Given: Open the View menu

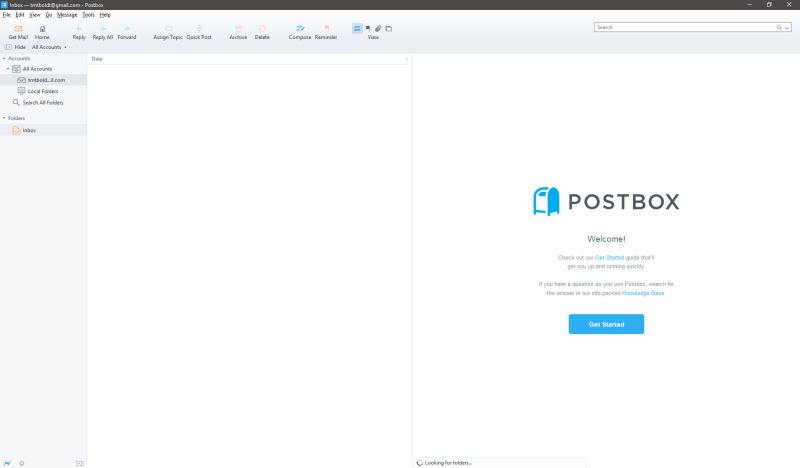Looking at the screenshot, I should [x=35, y=15].
